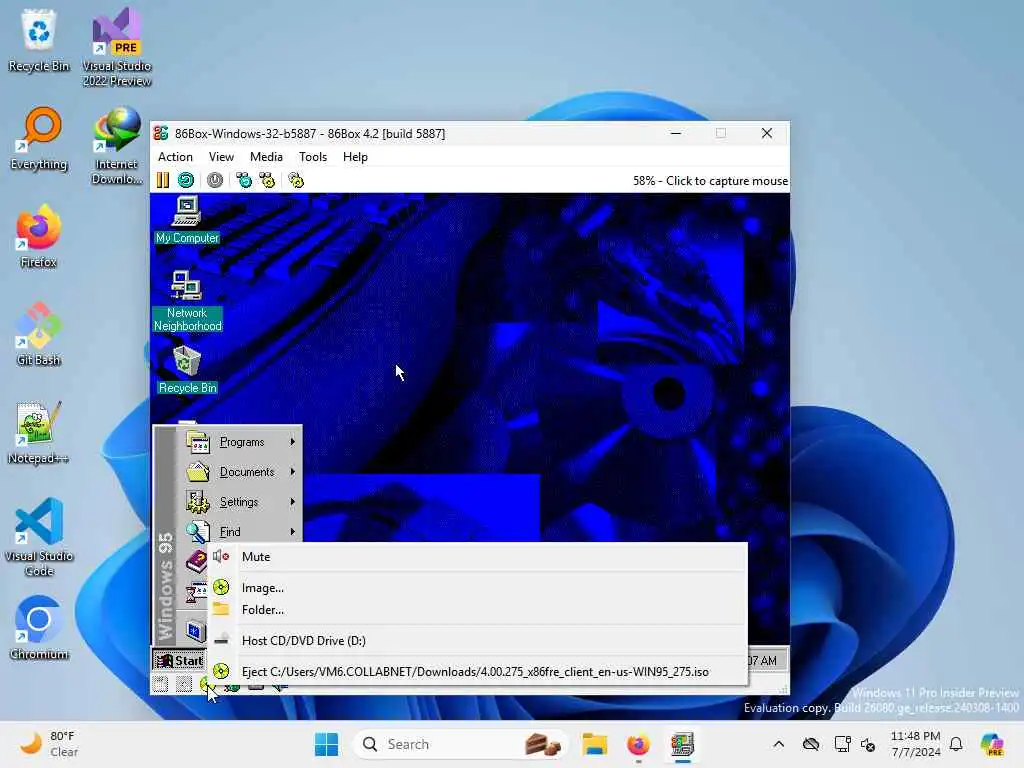Select the Firefox desktop shortcut
This screenshot has height=768, width=1024.
pos(39,236)
